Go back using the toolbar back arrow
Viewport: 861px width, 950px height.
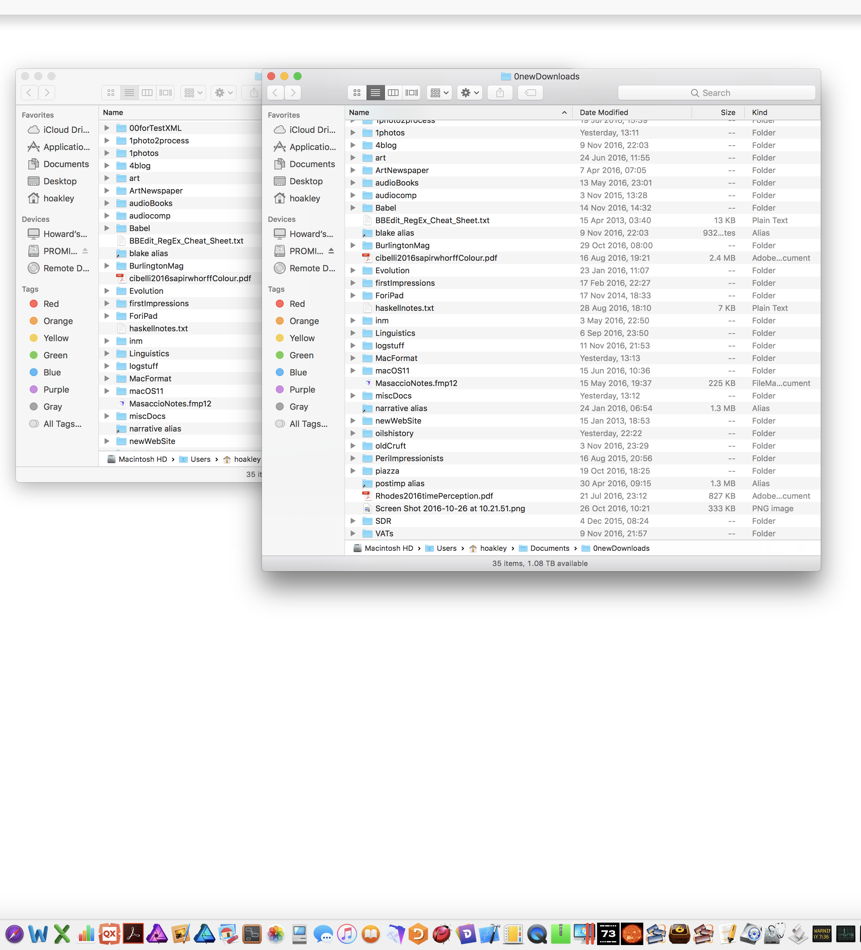point(275,92)
